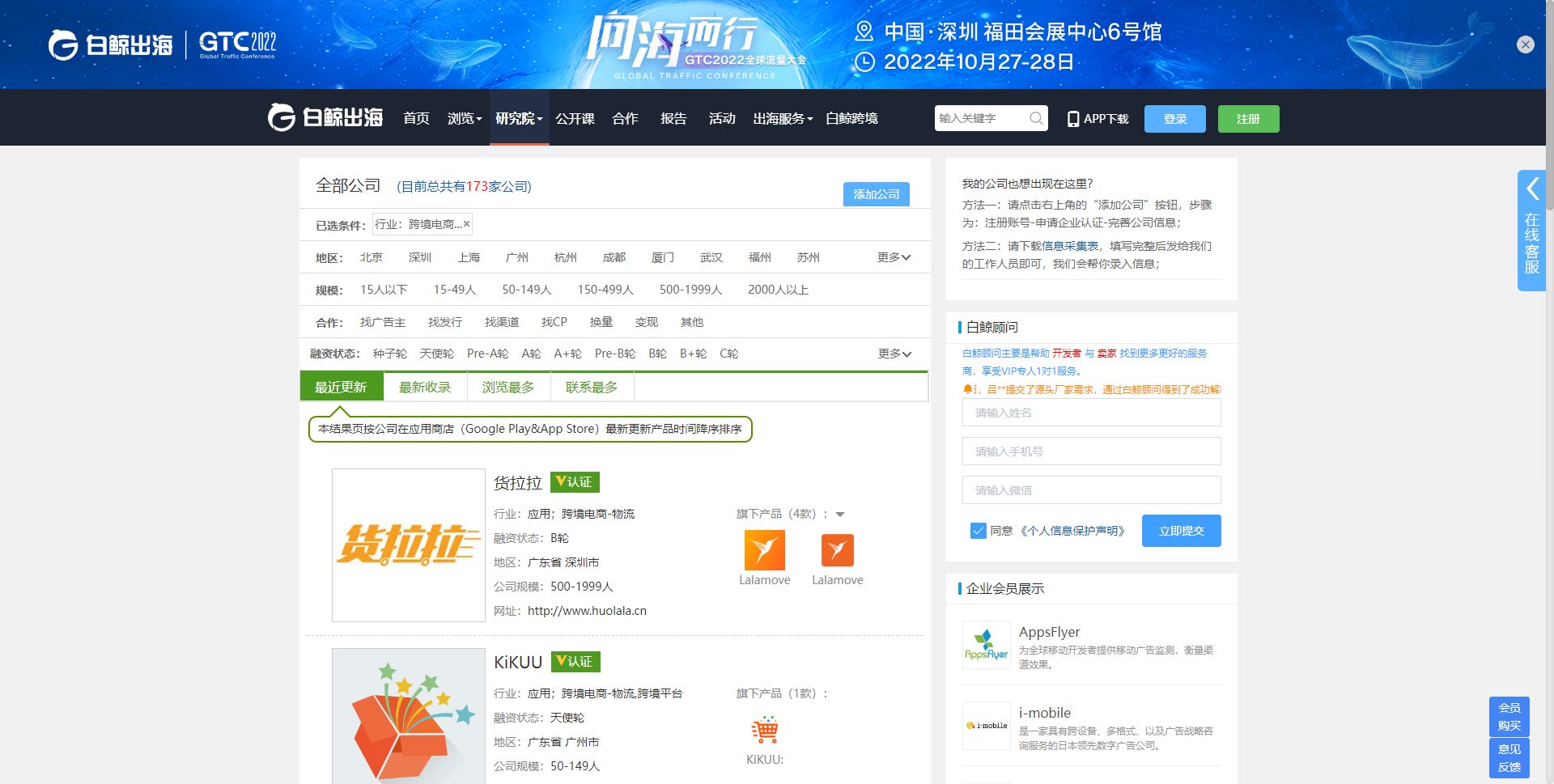Select the 最近更新 tab
The height and width of the screenshot is (784, 1554).
342,387
